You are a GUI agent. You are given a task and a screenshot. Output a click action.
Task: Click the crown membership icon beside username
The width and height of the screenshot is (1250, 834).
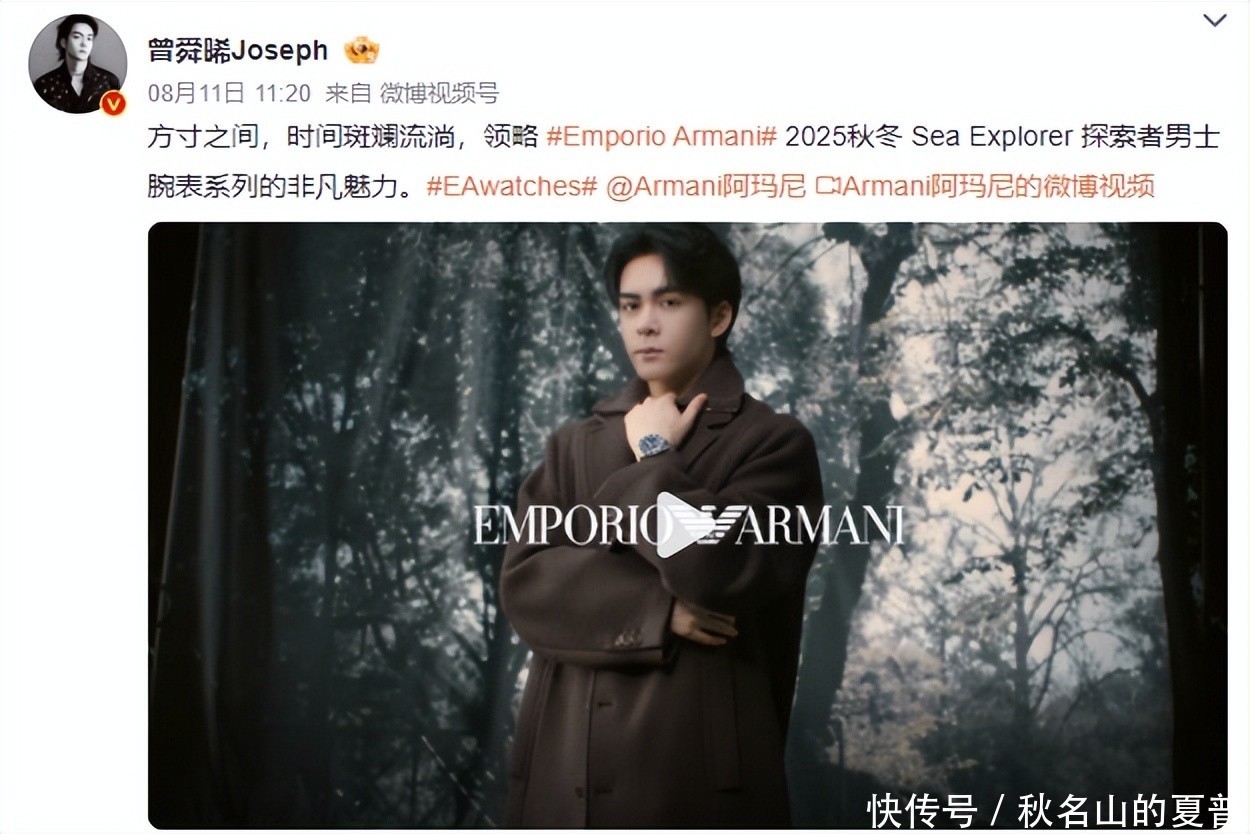click(361, 50)
